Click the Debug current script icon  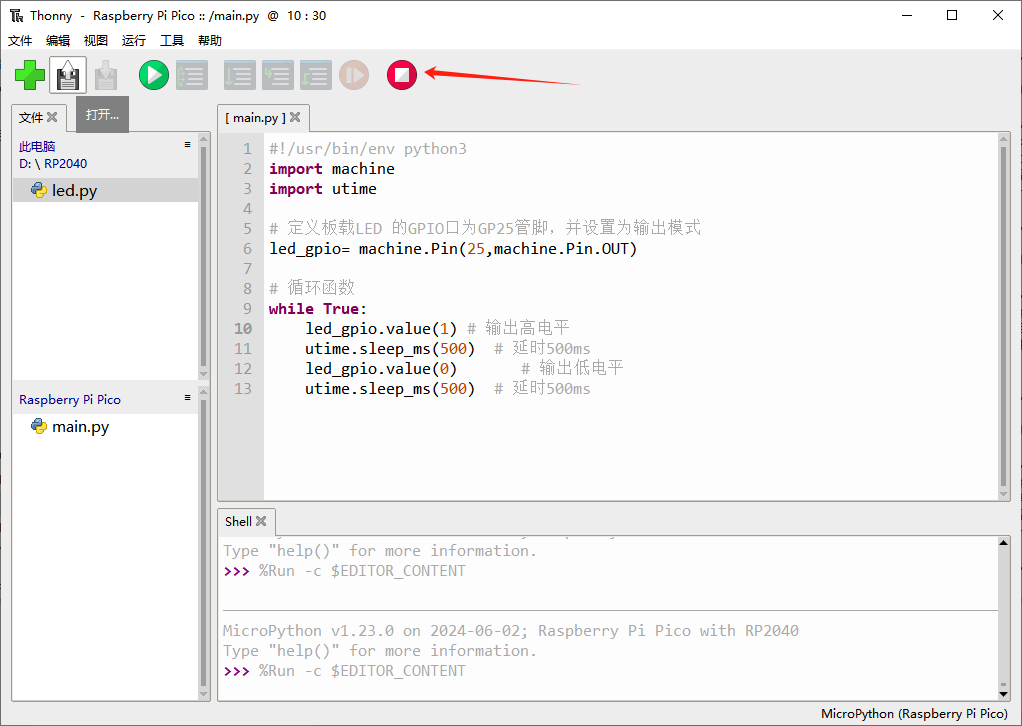coord(192,75)
